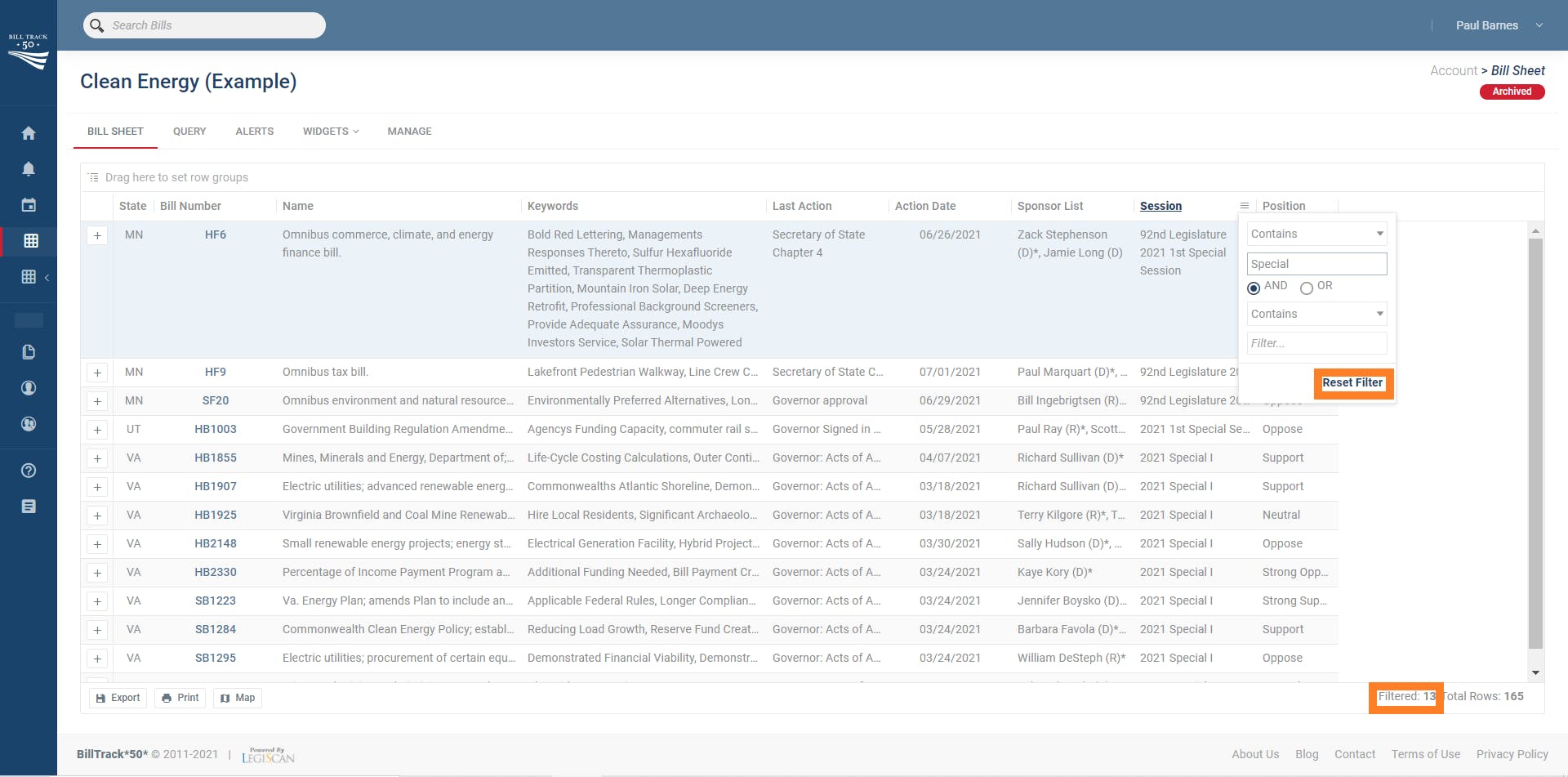The image size is (1568, 777).
Task: Click the Export button
Action: [118, 698]
